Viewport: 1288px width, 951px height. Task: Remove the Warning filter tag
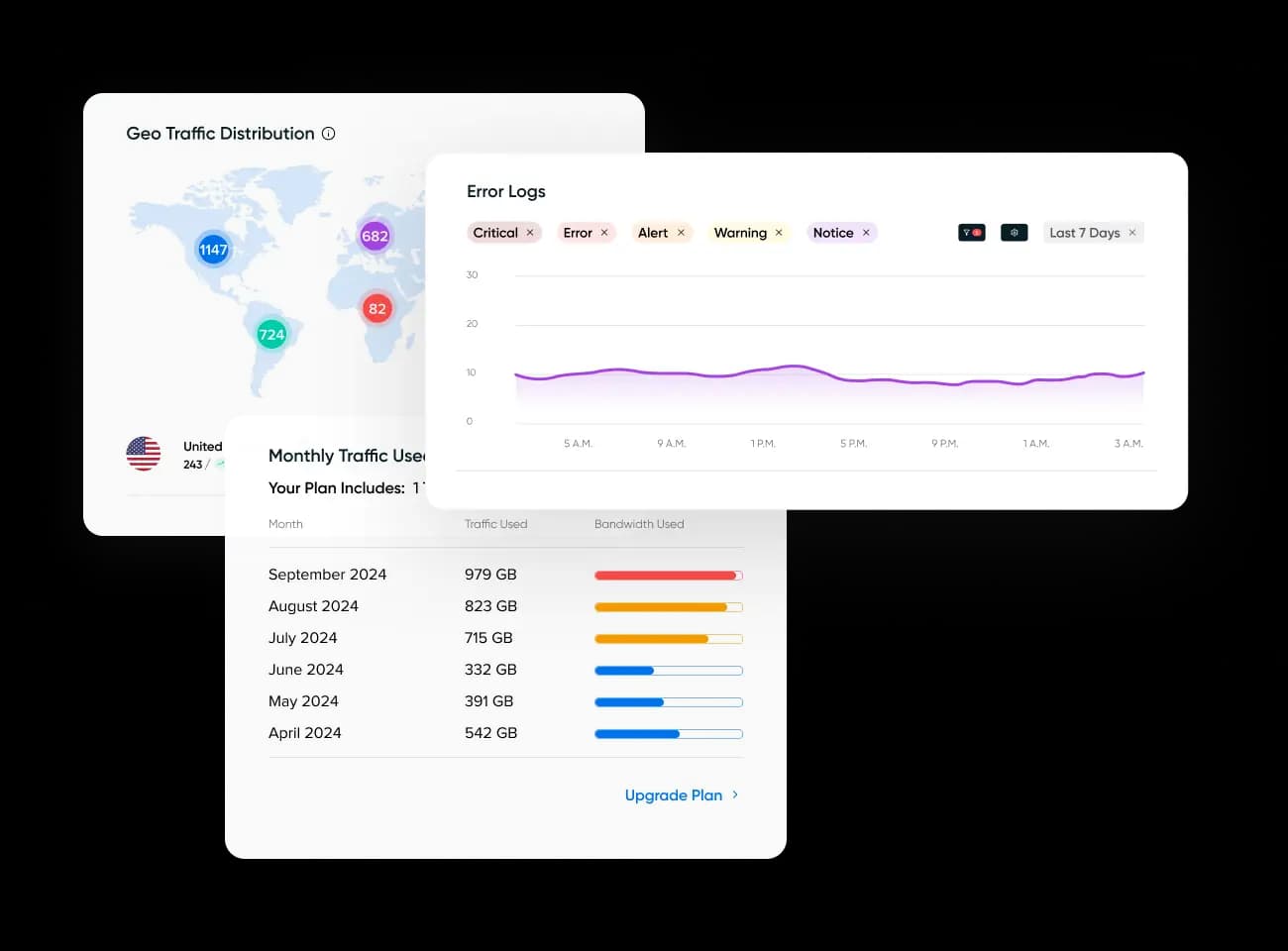(779, 233)
